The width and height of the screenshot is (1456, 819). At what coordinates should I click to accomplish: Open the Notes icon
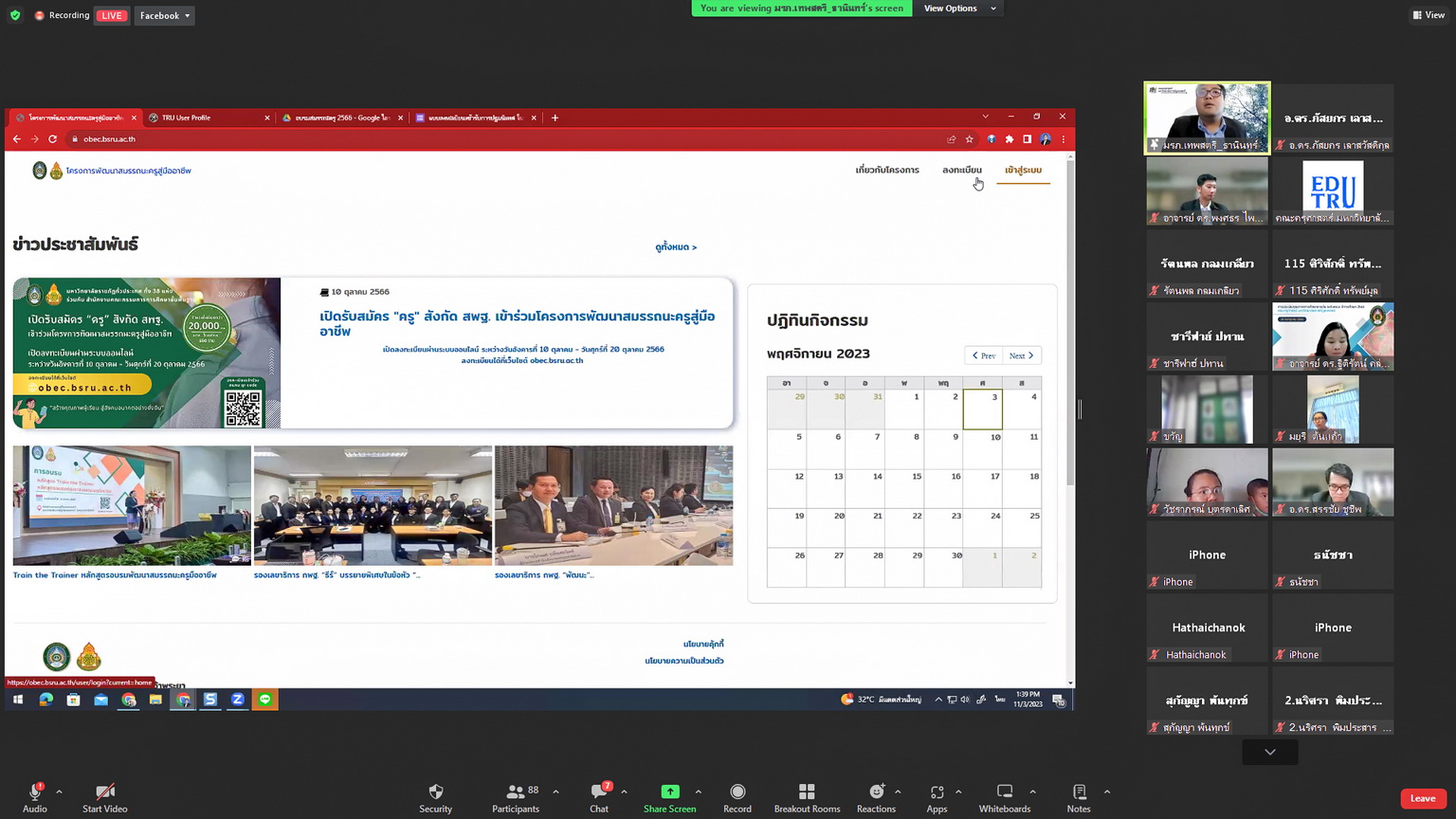point(1079,792)
